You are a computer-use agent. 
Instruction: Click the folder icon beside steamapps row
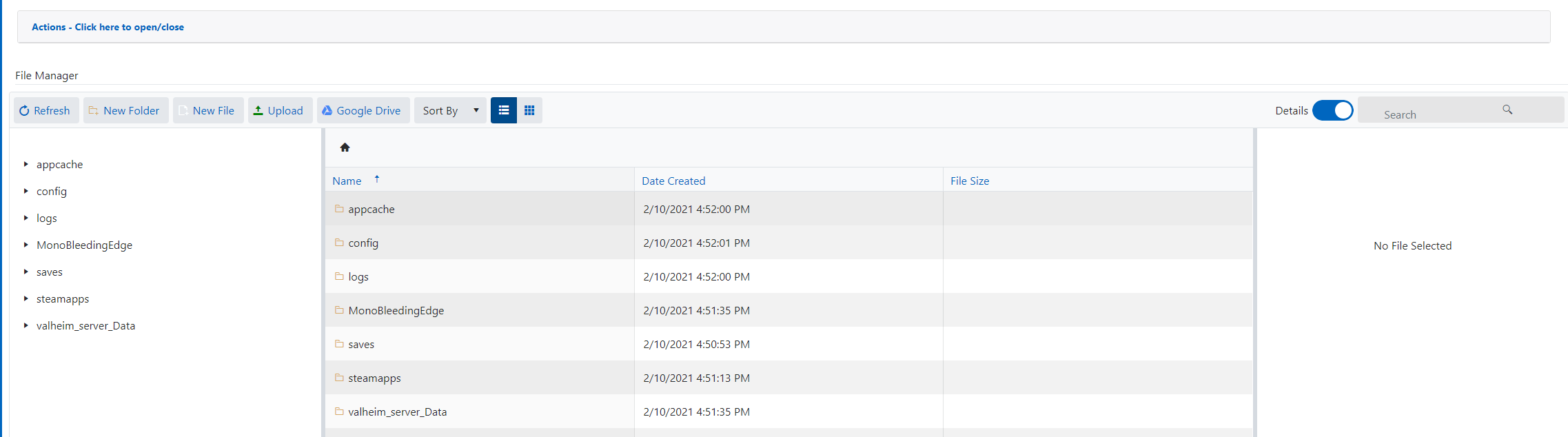(339, 378)
